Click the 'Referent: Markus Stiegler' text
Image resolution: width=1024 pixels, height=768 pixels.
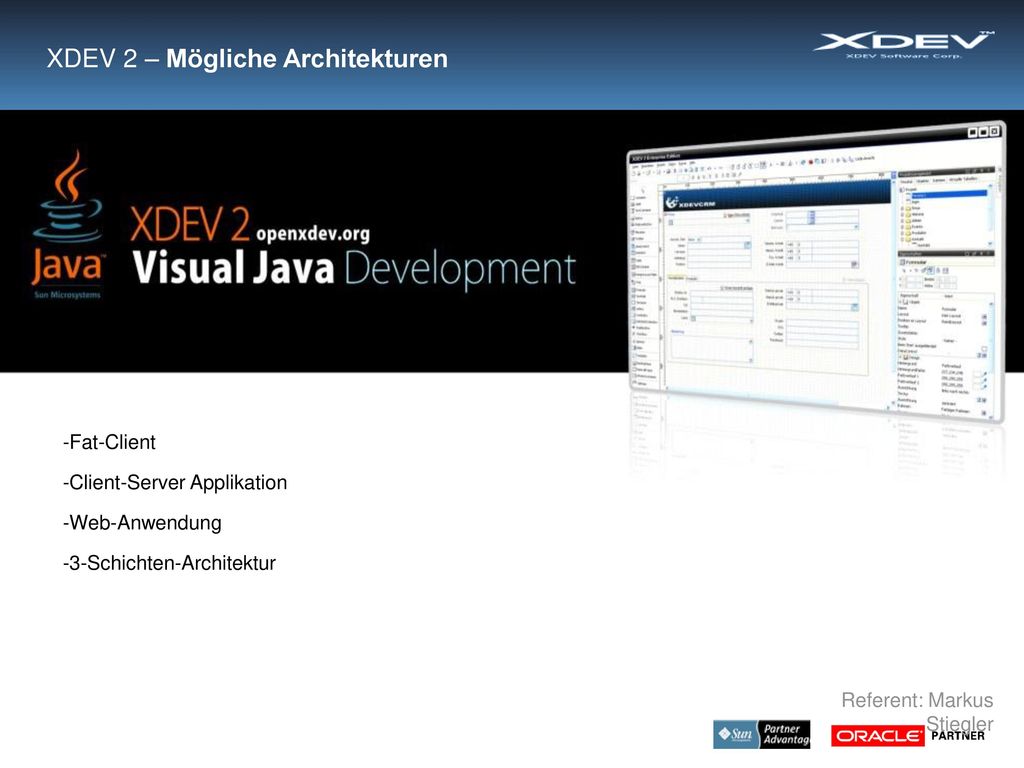coord(917,712)
